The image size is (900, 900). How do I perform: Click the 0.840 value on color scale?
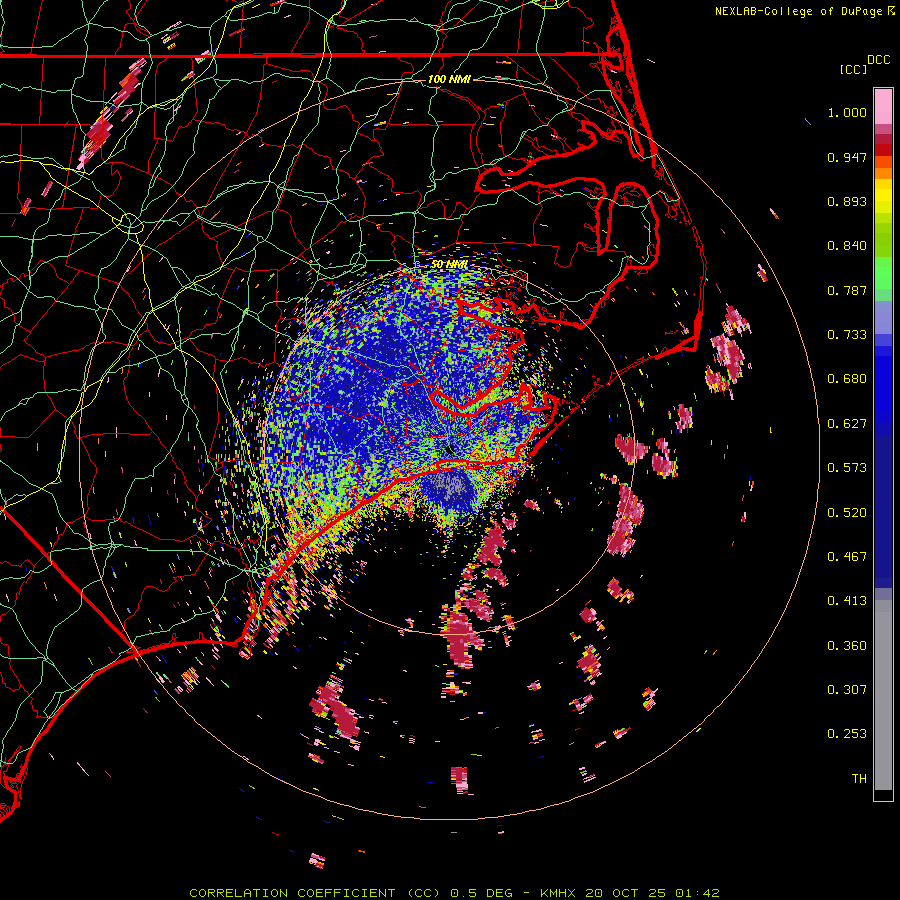coord(847,246)
